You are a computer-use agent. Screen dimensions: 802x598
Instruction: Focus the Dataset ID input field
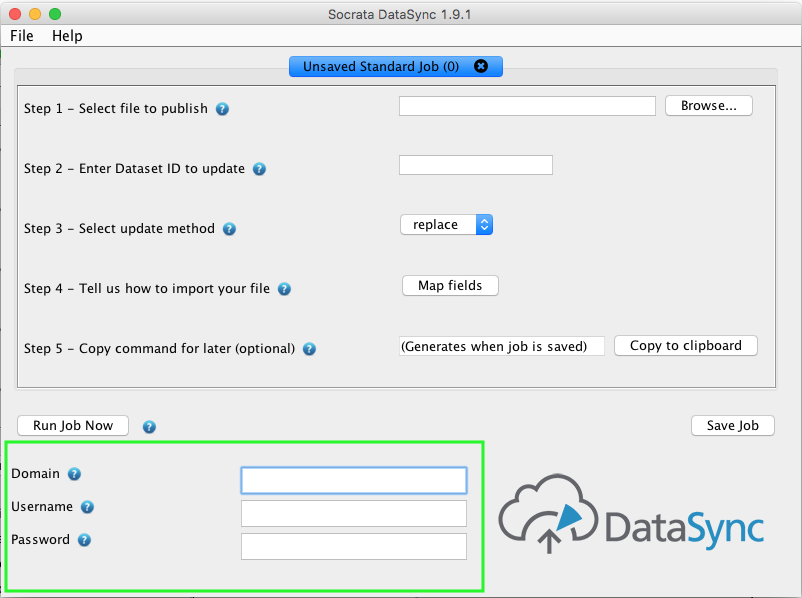(476, 165)
